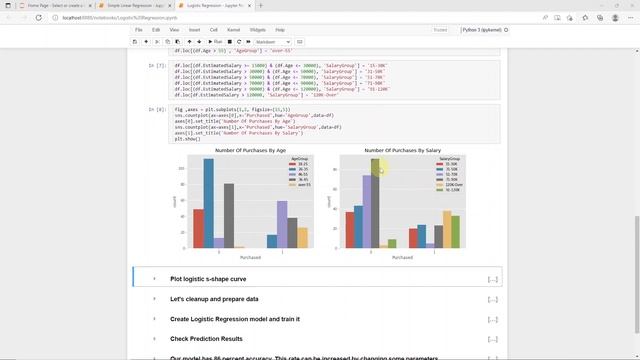
Task: Select the 'Check Prediction Results' heading
Action: coord(206,339)
